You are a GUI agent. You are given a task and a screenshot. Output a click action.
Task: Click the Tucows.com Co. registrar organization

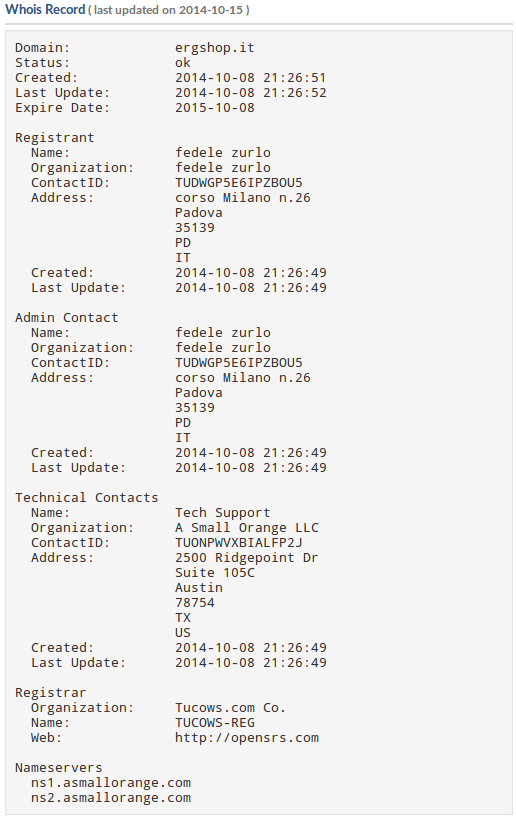[230, 708]
